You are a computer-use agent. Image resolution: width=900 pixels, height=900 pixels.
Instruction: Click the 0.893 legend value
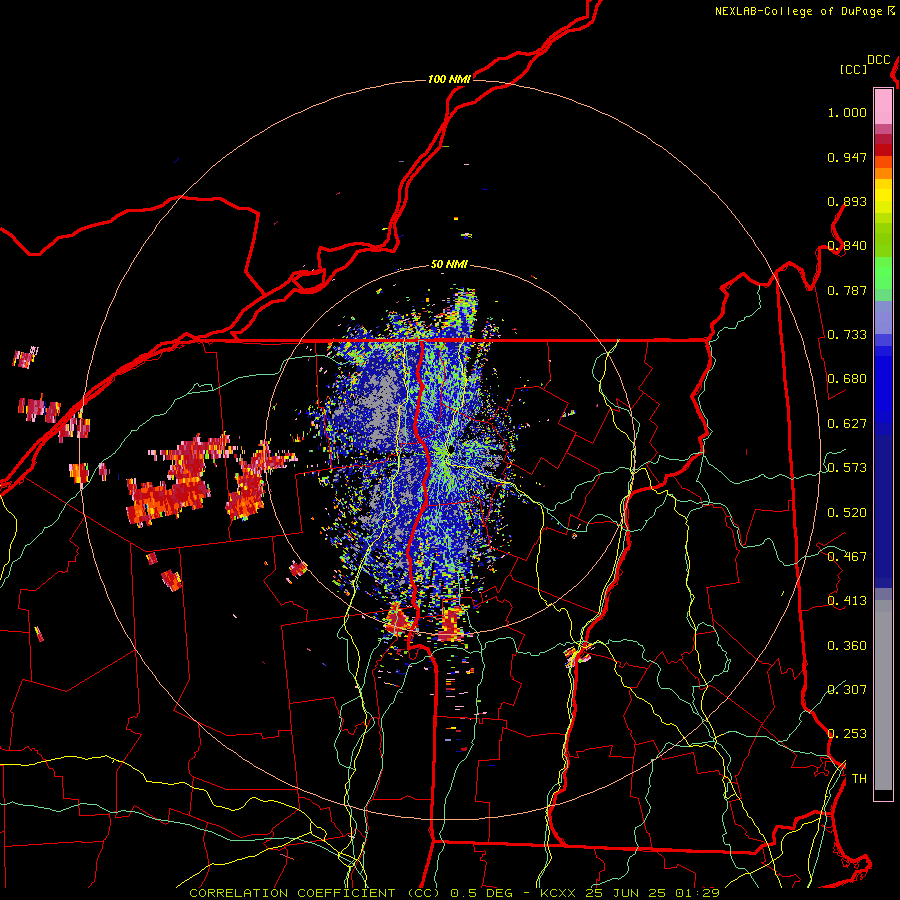click(847, 201)
